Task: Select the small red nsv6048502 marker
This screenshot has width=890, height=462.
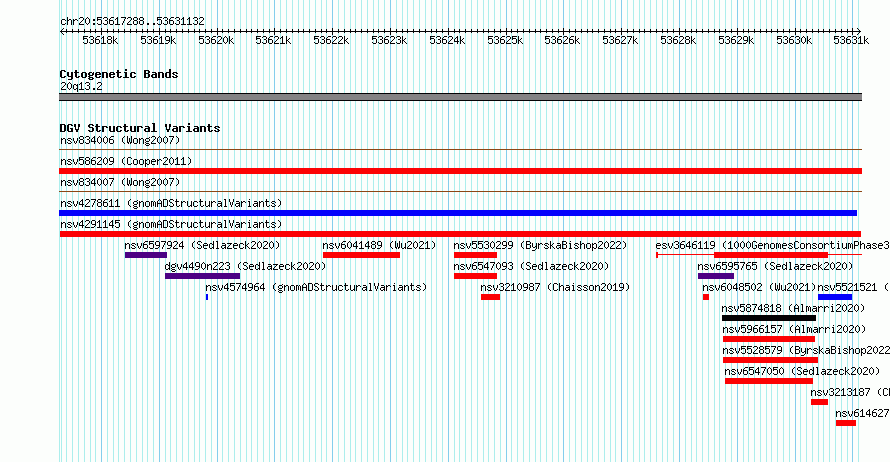Action: tap(706, 297)
